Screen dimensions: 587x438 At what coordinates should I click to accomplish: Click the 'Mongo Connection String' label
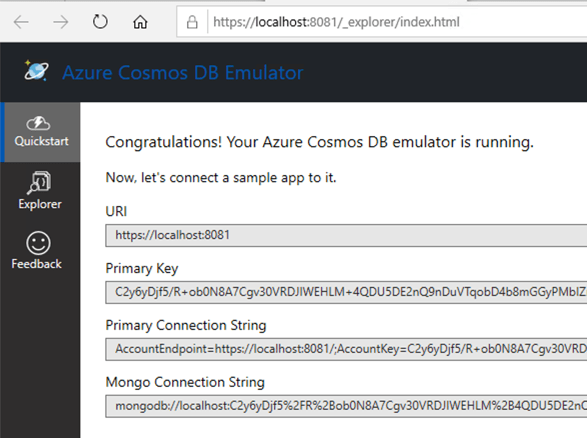tap(185, 382)
